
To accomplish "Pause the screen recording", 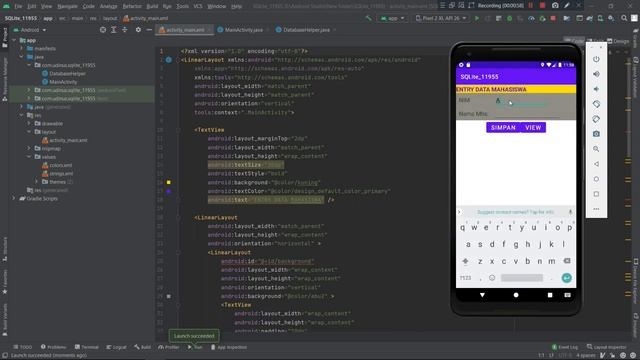I will pos(531,6).
